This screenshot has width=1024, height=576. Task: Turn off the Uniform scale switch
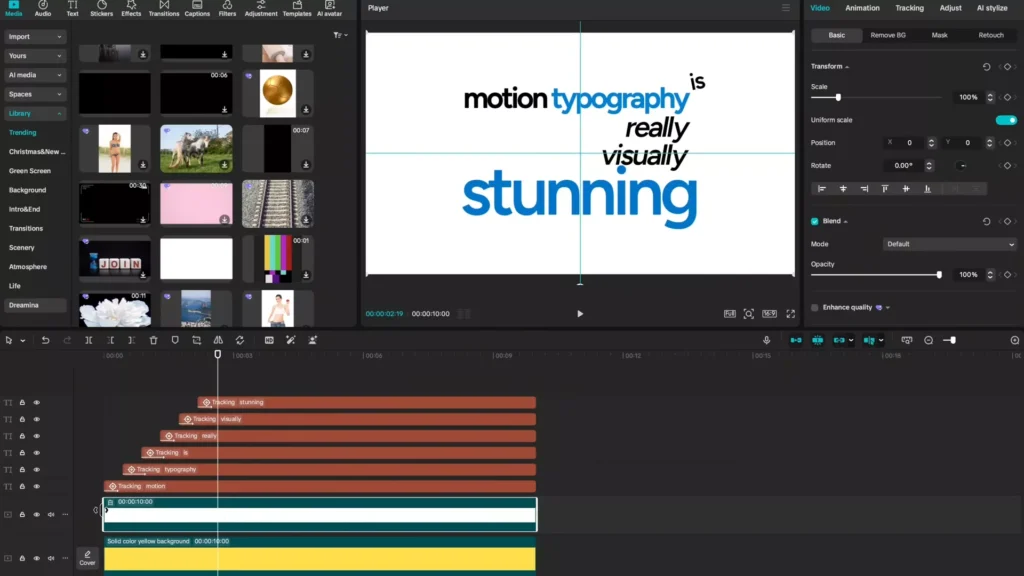click(x=1005, y=120)
